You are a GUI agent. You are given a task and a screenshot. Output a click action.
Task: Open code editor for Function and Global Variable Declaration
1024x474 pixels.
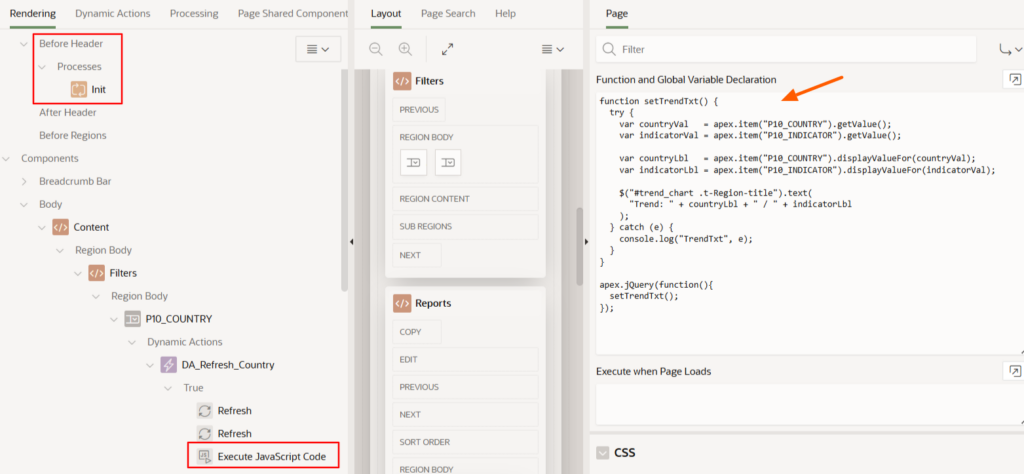(x=1013, y=79)
